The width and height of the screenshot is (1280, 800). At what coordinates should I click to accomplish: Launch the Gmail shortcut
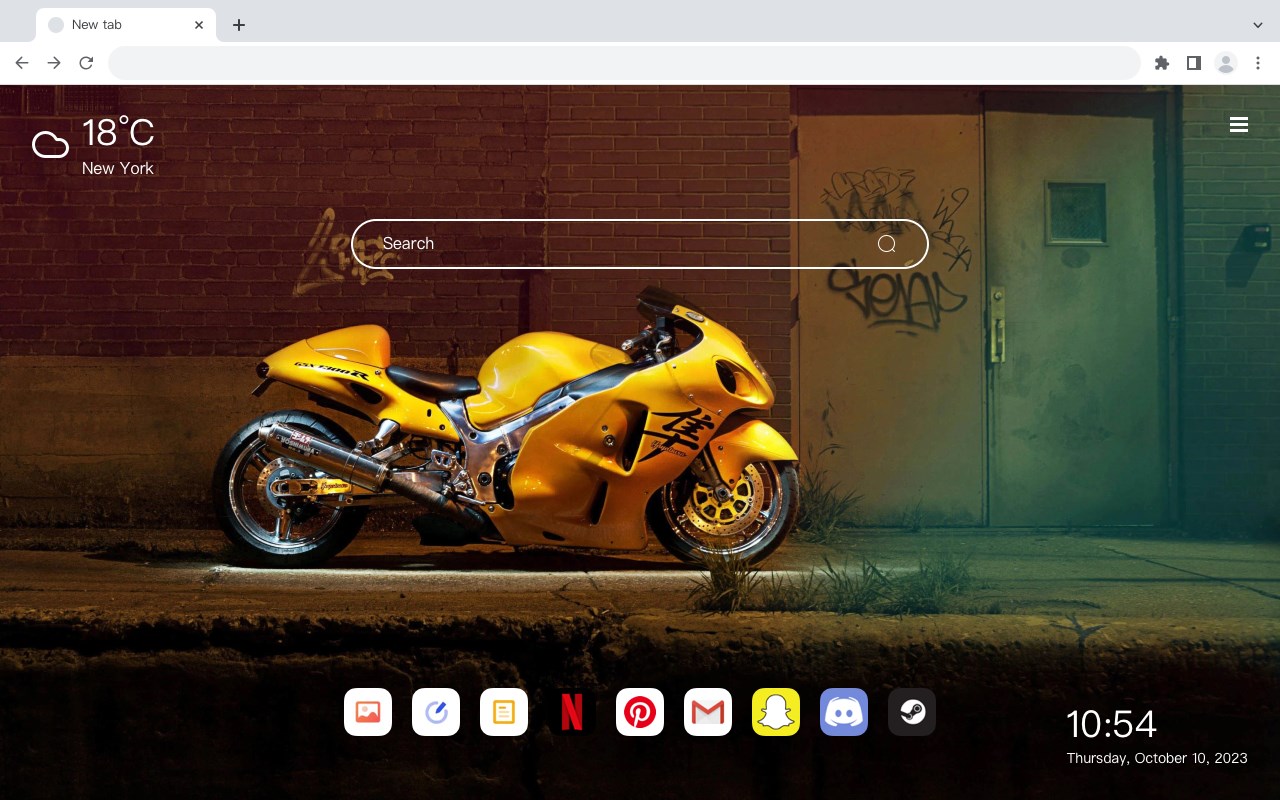708,712
